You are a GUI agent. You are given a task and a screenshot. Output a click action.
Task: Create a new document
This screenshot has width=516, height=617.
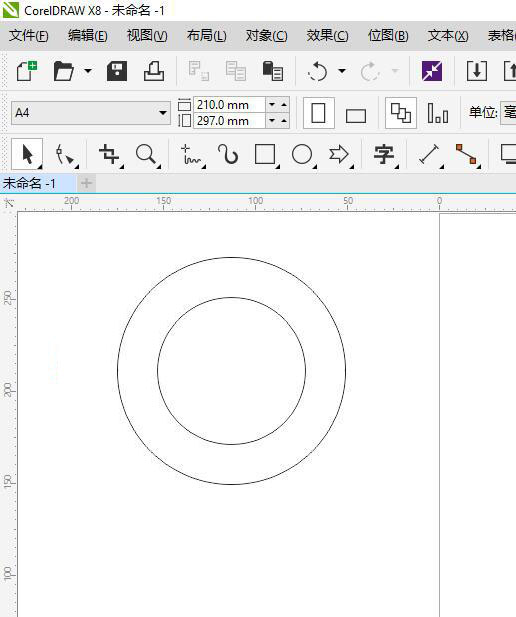click(26, 71)
